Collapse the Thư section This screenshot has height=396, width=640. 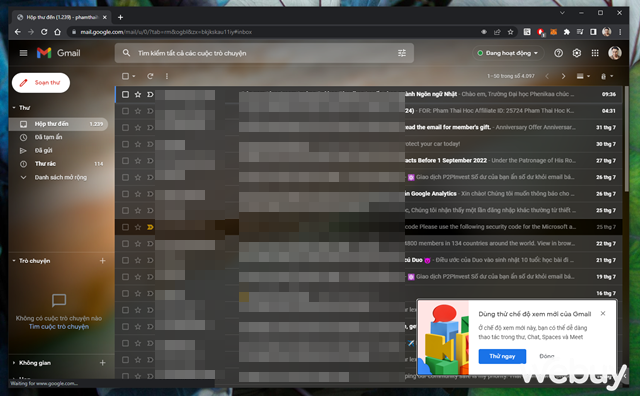(x=14, y=108)
